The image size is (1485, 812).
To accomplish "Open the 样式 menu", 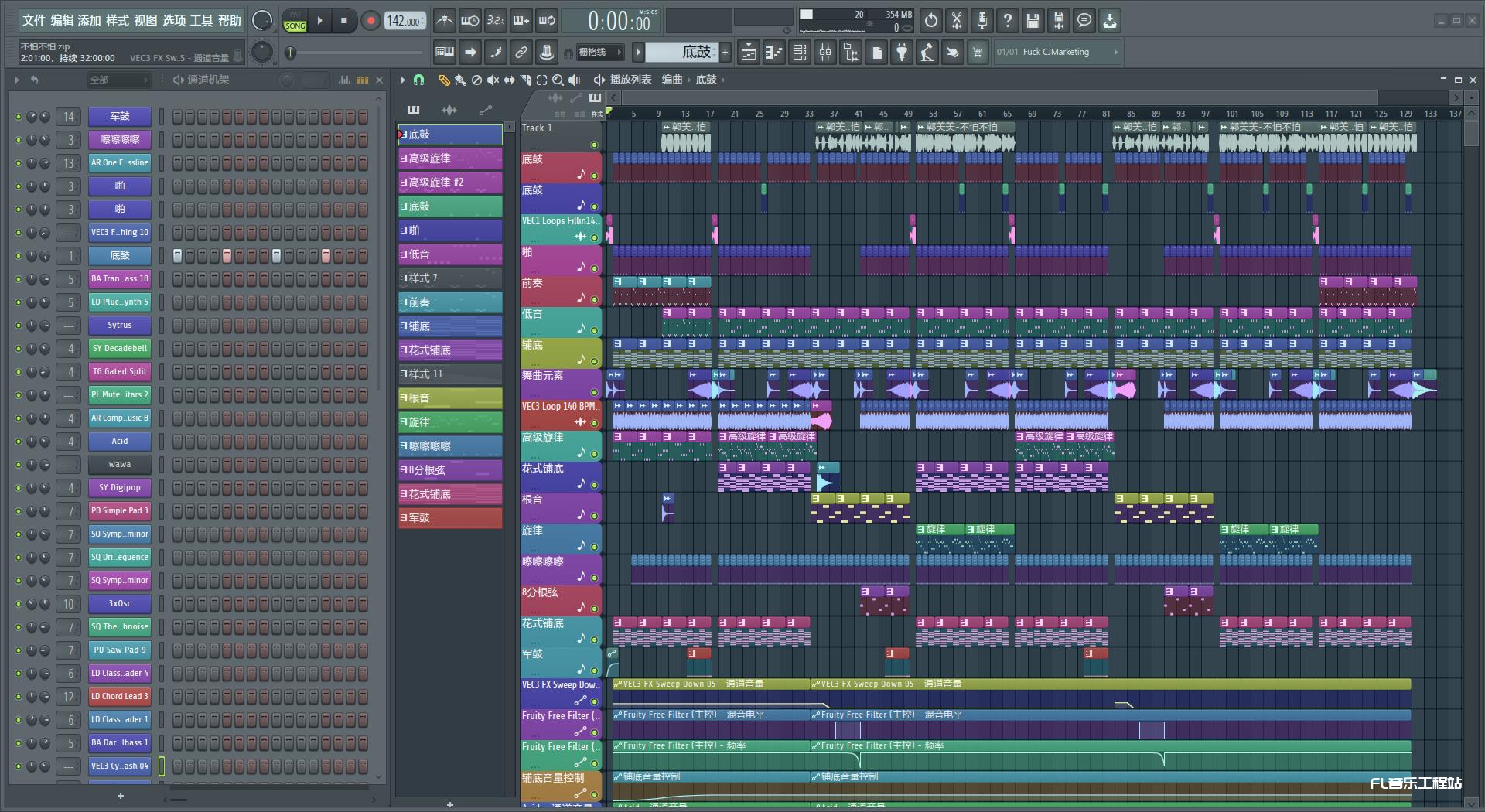I will pos(118,21).
